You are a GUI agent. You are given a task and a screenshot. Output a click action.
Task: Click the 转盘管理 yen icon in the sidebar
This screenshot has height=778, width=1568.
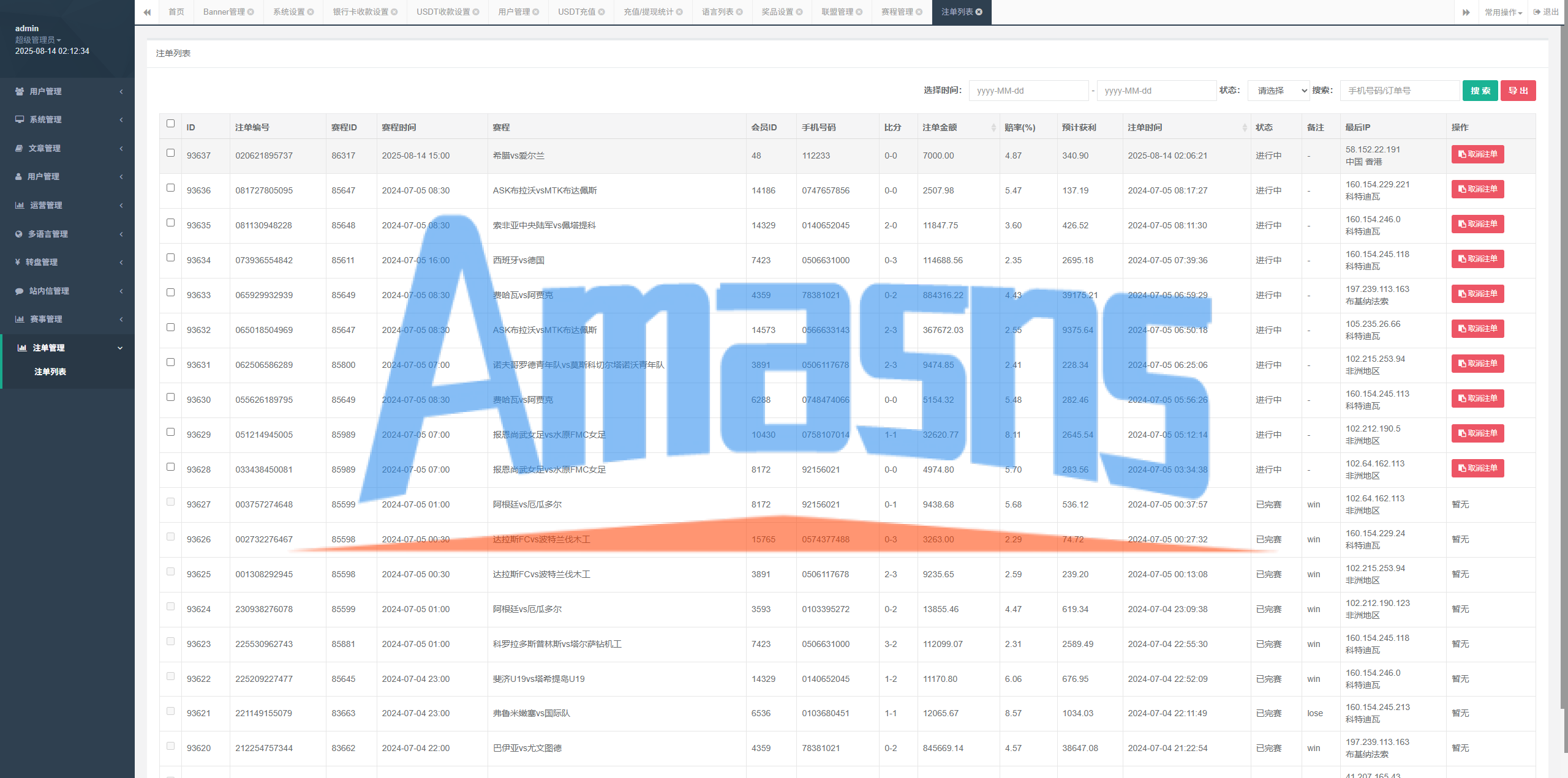[18, 262]
